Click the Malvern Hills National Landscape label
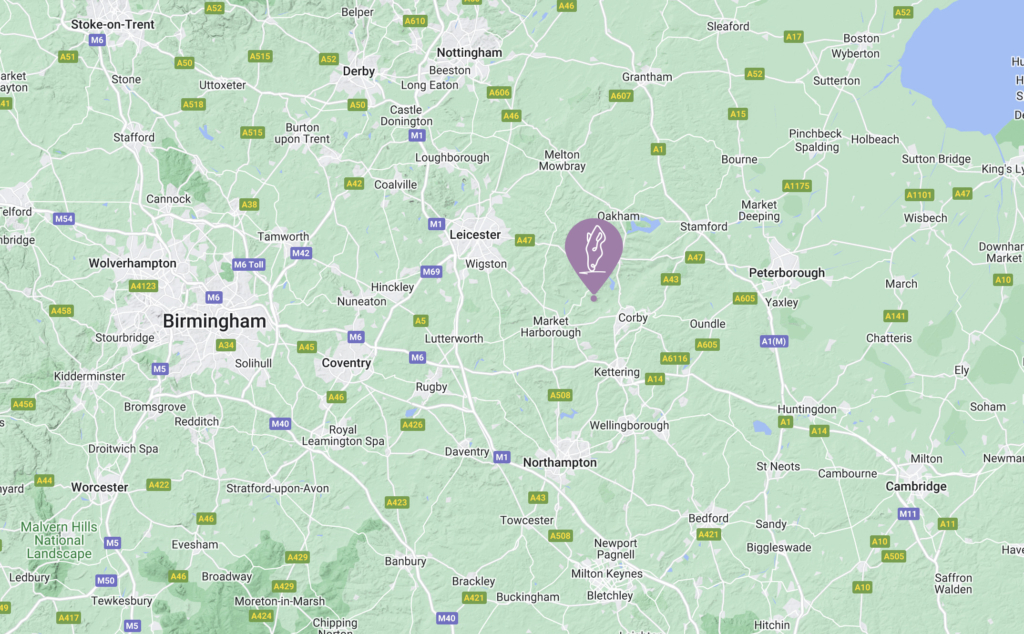 (x=59, y=540)
